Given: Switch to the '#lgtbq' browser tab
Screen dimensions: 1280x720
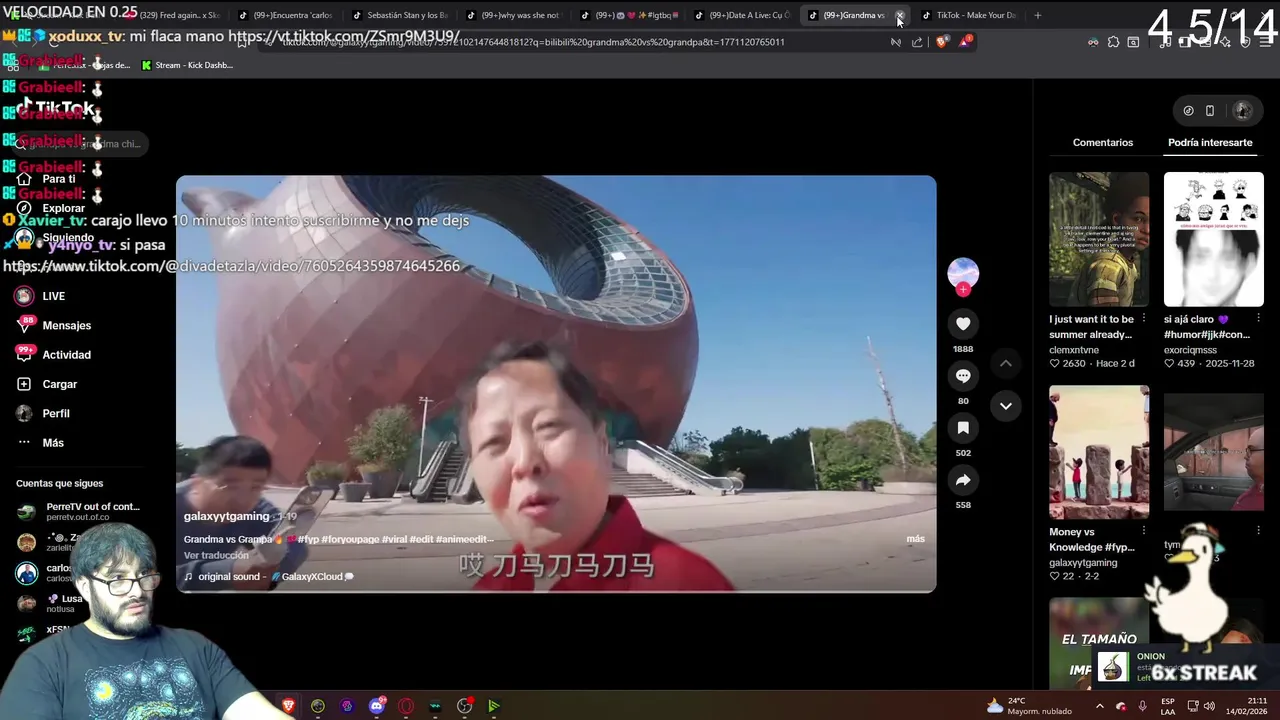Looking at the screenshot, I should pos(629,15).
